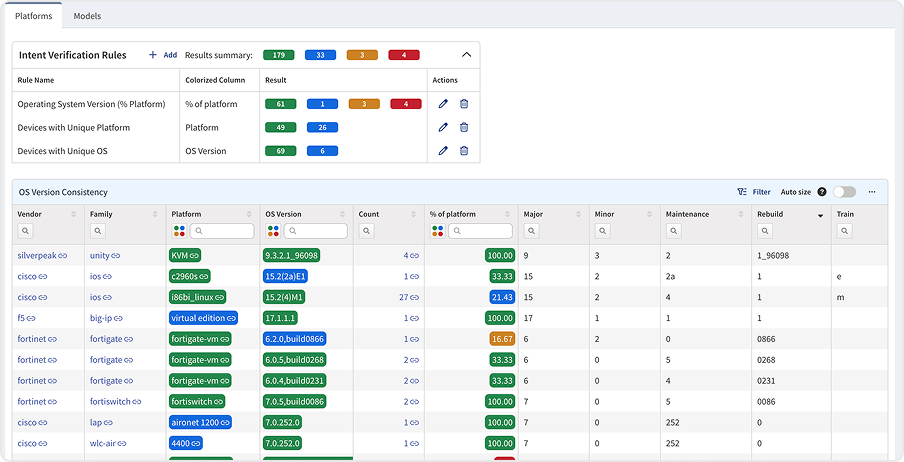Screen dimensions: 904x462
Task: Click the red summary badge showing 4
Action: pos(404,55)
